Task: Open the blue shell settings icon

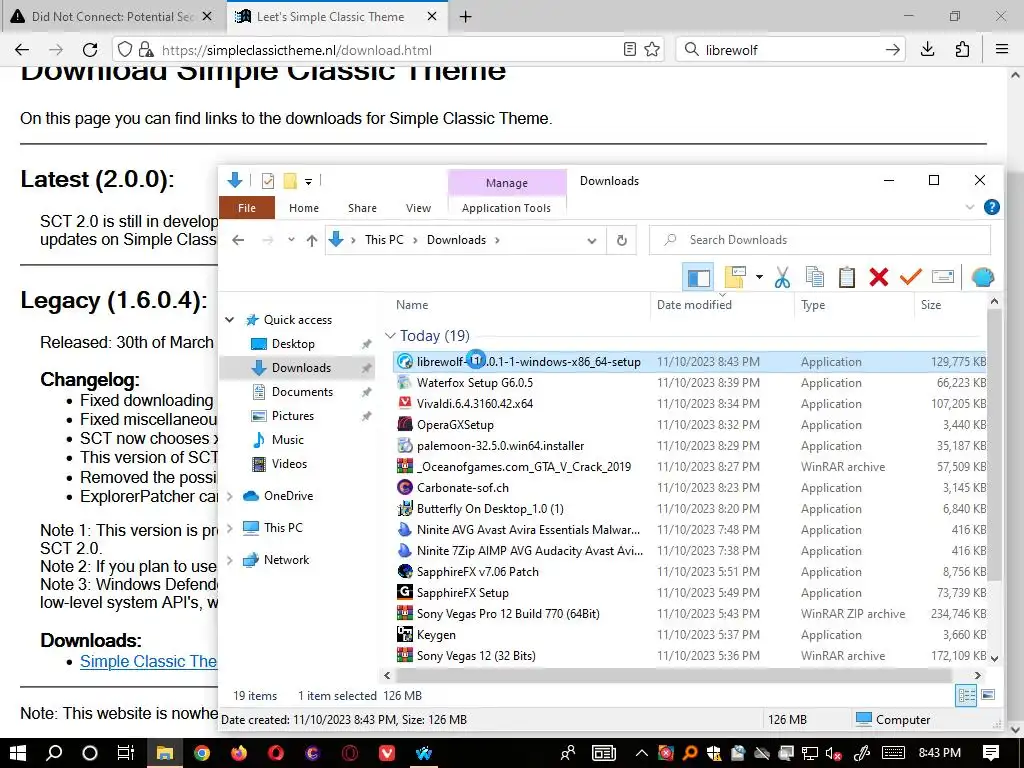Action: pyautogui.click(x=982, y=278)
